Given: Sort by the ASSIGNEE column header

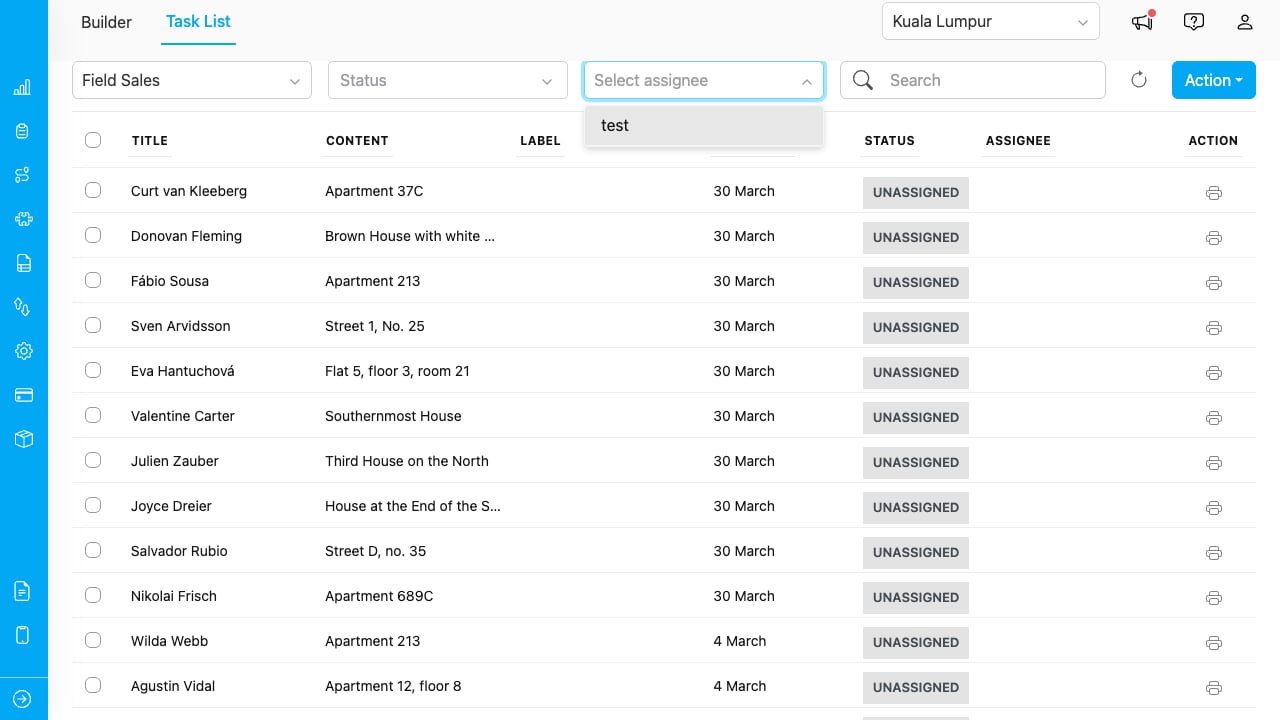Looking at the screenshot, I should click(1018, 141).
